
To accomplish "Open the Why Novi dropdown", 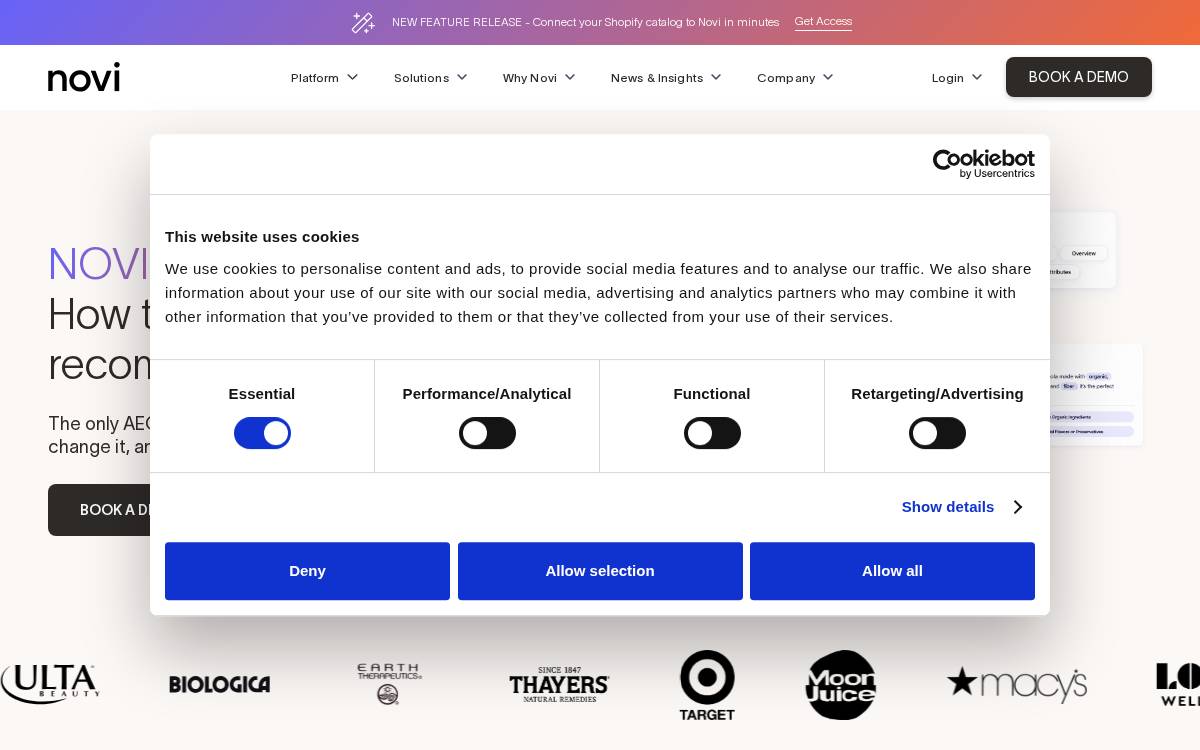I will (x=539, y=77).
